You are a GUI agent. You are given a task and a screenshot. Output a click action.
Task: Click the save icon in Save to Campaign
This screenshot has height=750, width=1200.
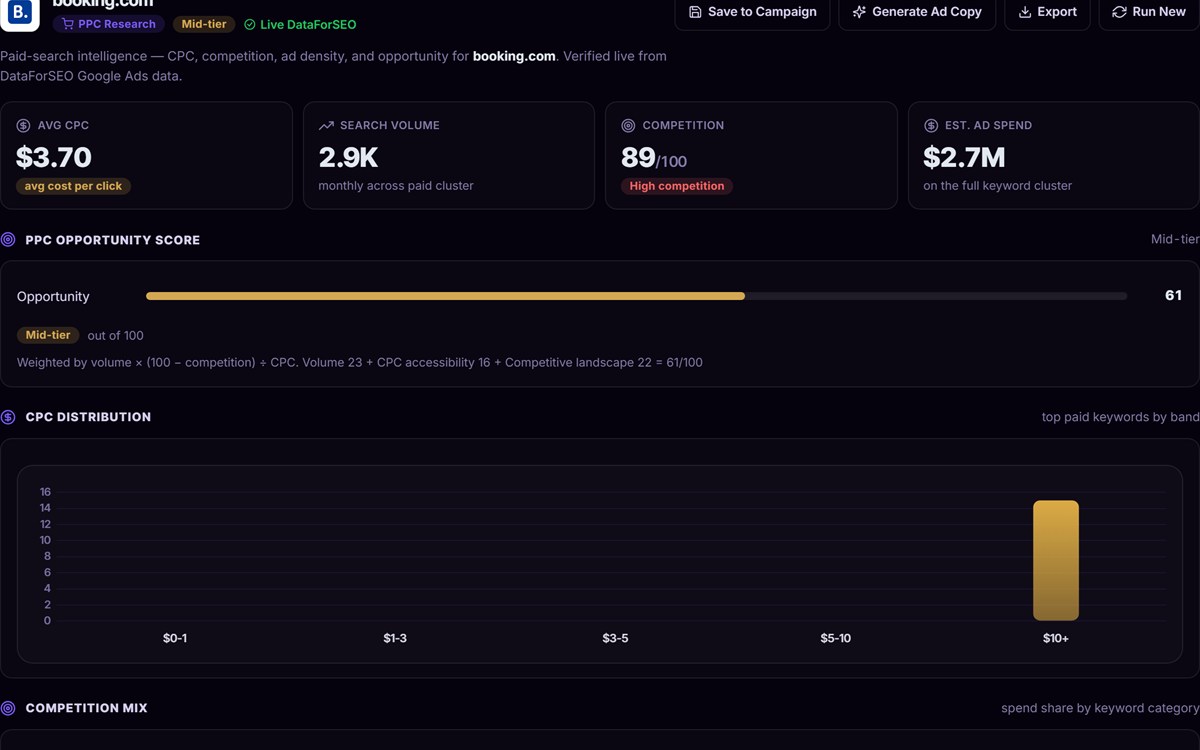pyautogui.click(x=695, y=12)
